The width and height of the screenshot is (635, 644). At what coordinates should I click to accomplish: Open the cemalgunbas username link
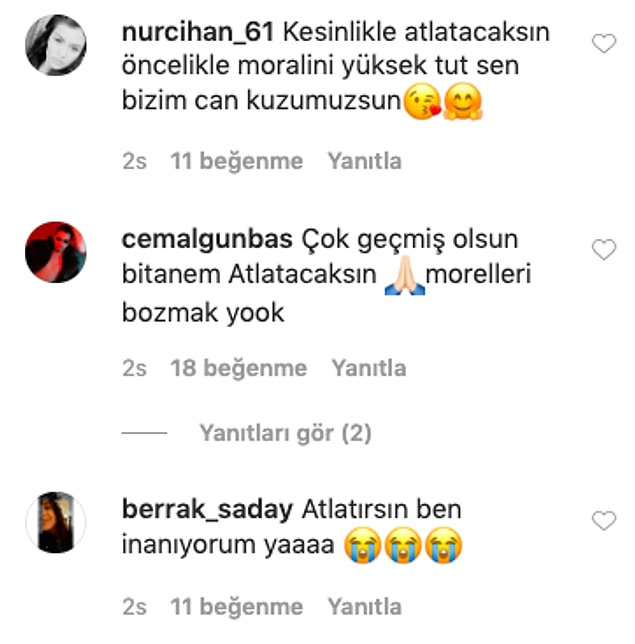pyautogui.click(x=207, y=239)
